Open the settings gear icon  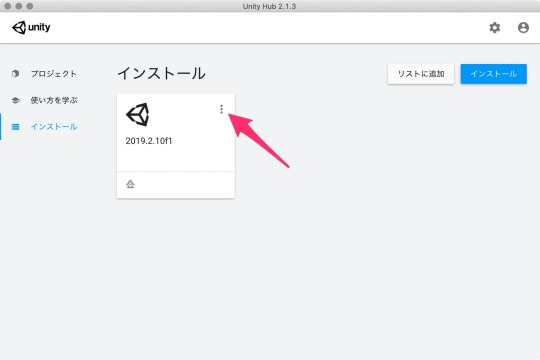[x=495, y=28]
